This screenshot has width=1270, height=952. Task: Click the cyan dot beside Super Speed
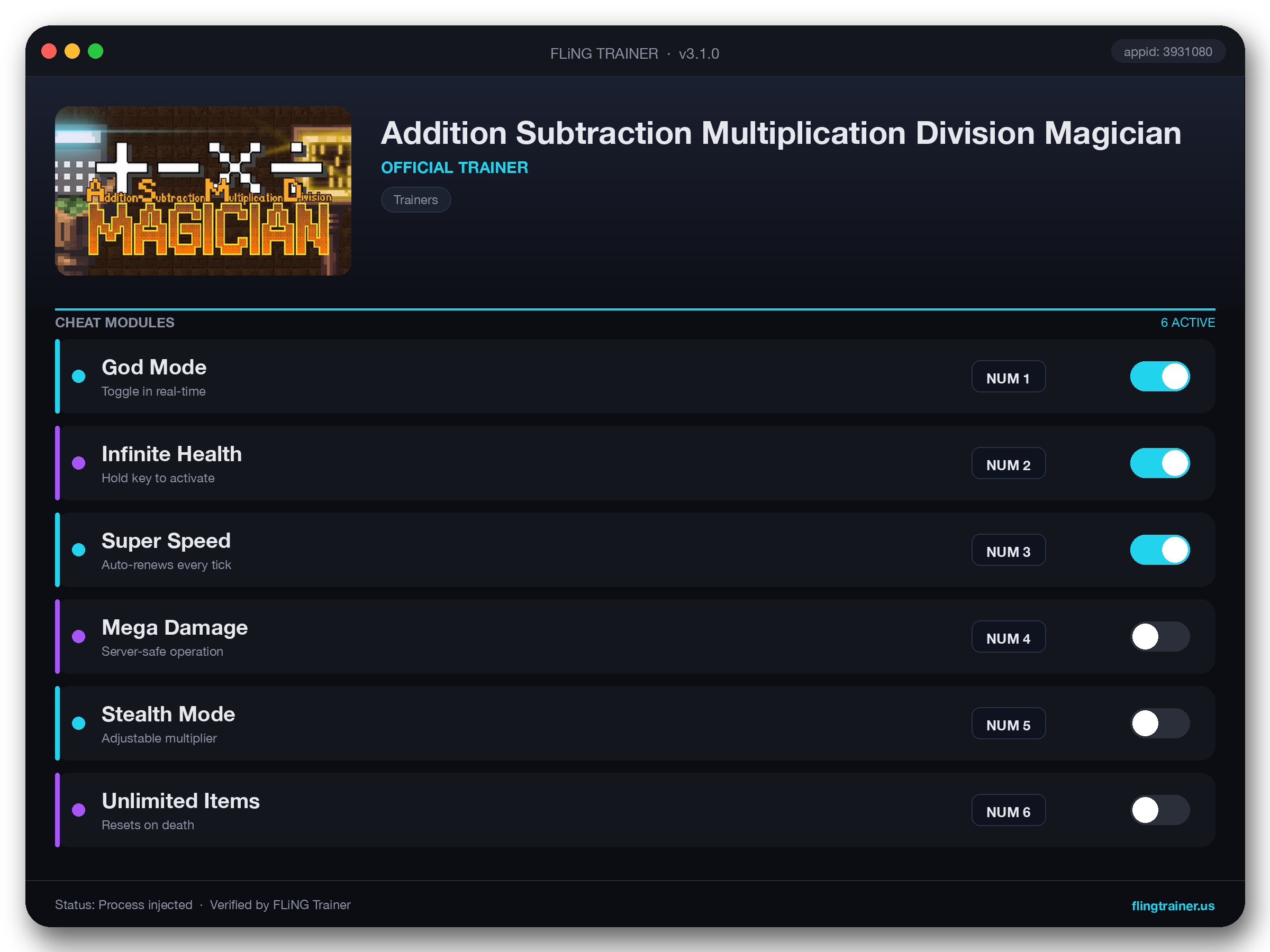[x=79, y=550]
